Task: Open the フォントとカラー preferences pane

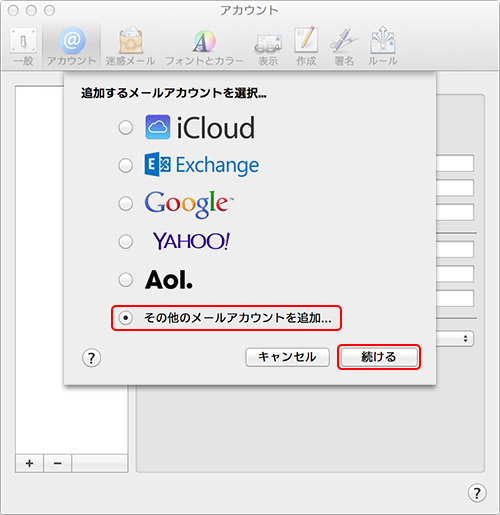Action: 204,47
